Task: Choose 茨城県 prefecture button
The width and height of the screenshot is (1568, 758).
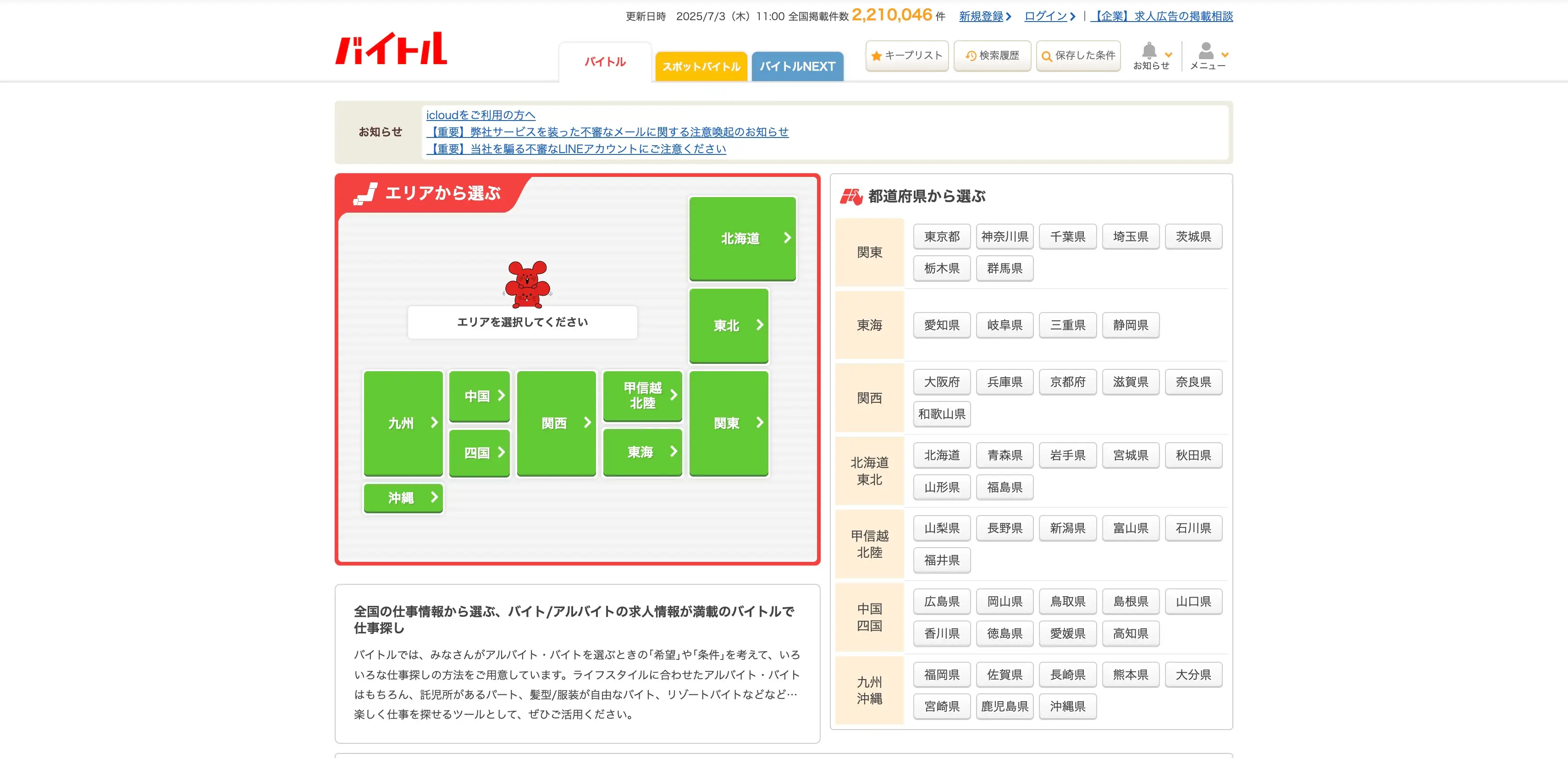Action: 1193,236
